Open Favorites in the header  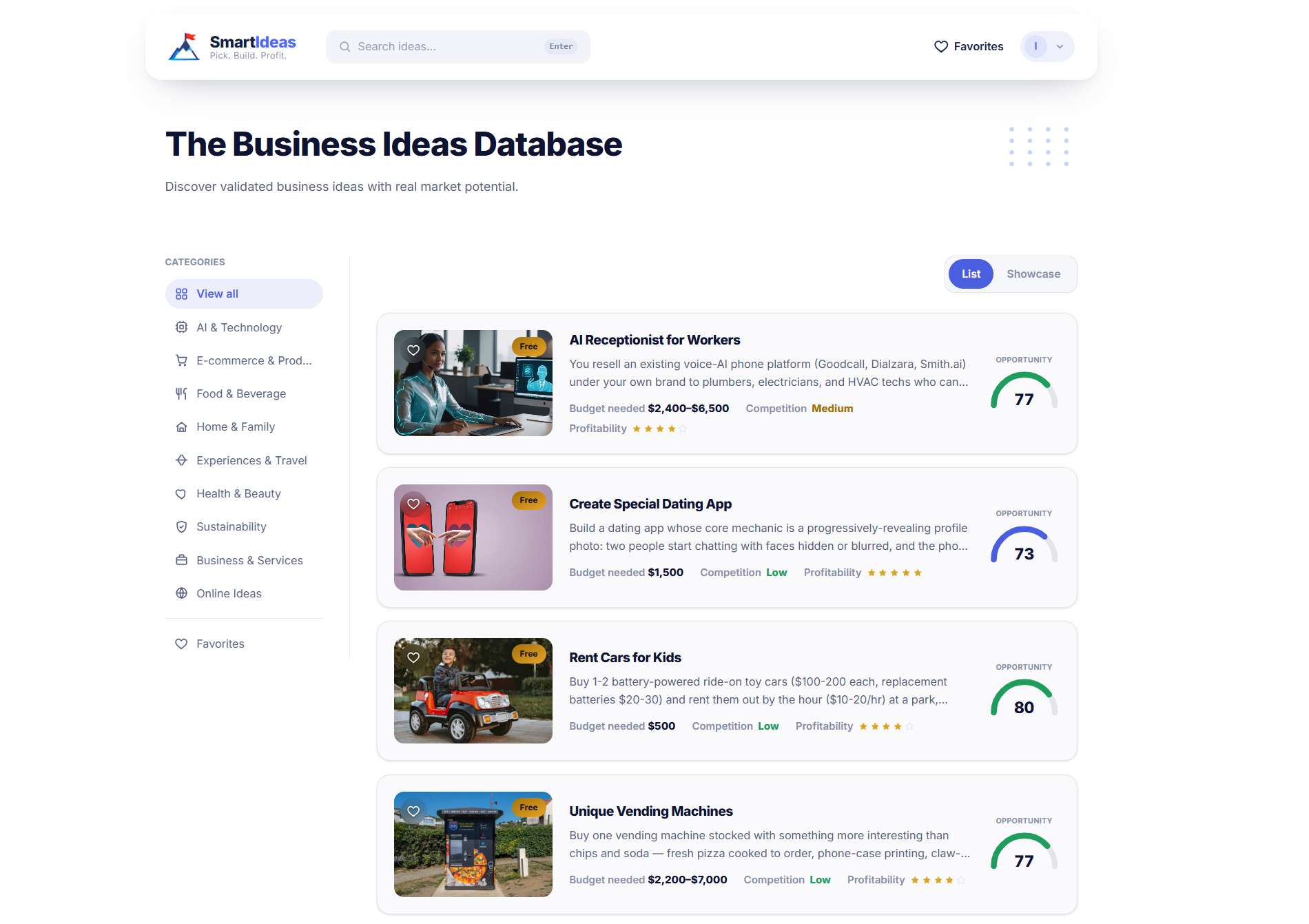(969, 46)
